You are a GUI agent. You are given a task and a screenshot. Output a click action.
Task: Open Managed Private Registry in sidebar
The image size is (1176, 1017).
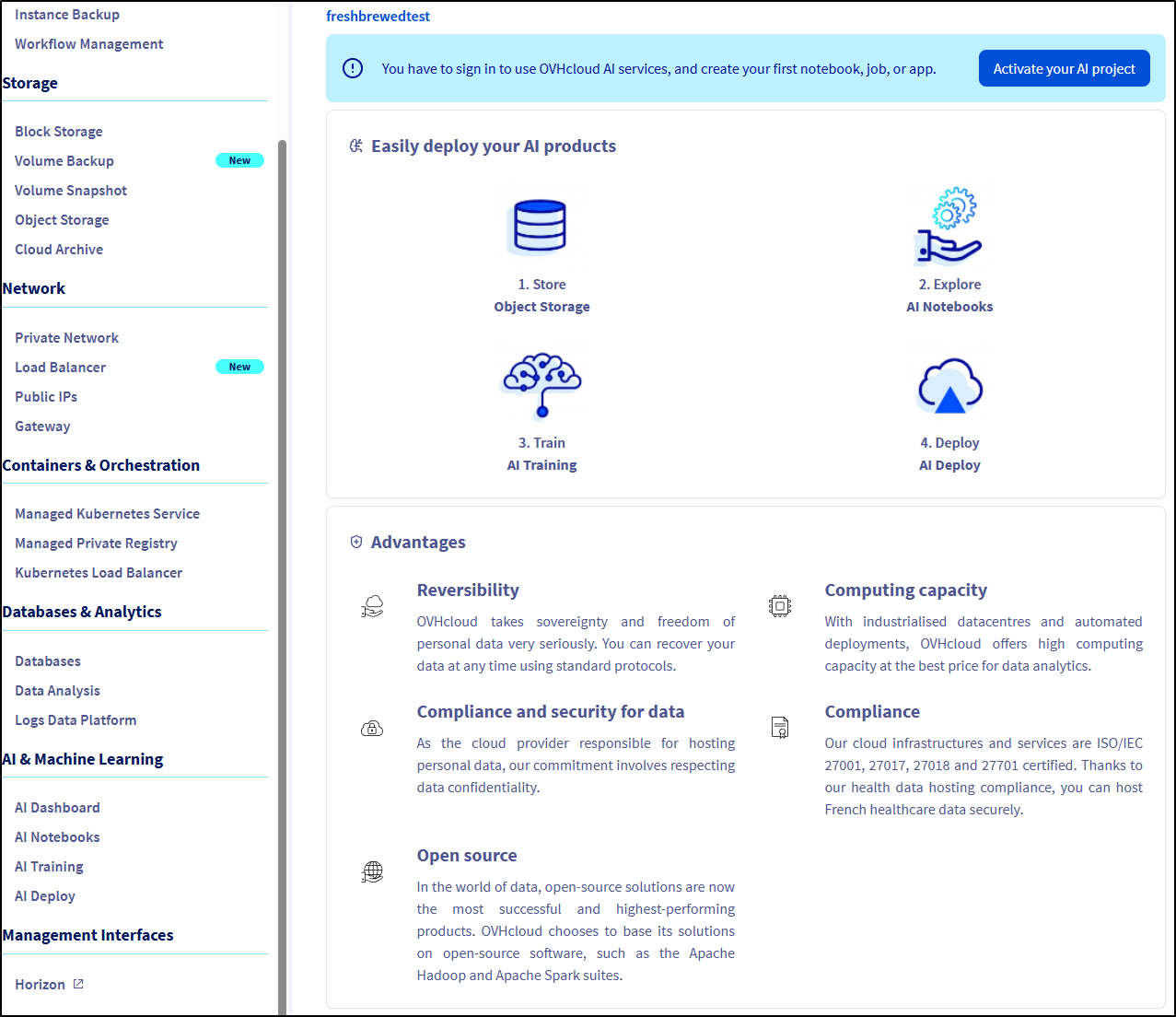pos(96,544)
